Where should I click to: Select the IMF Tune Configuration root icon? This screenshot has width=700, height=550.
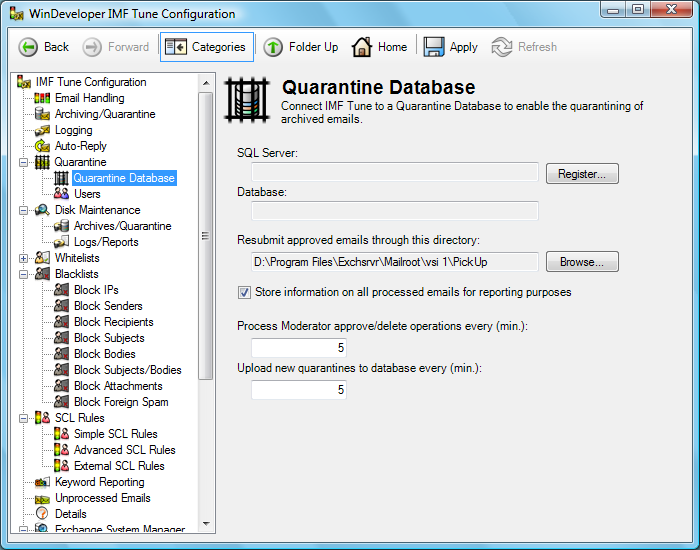pos(23,82)
